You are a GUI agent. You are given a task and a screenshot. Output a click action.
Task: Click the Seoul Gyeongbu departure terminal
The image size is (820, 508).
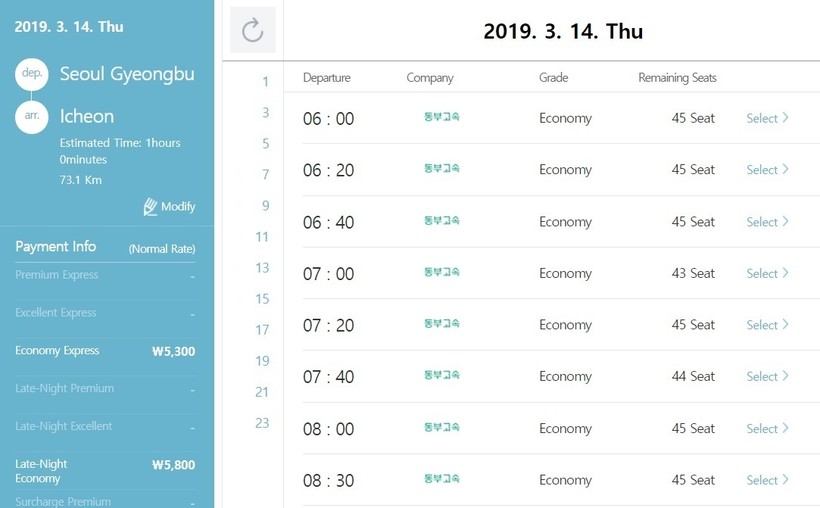pos(127,75)
